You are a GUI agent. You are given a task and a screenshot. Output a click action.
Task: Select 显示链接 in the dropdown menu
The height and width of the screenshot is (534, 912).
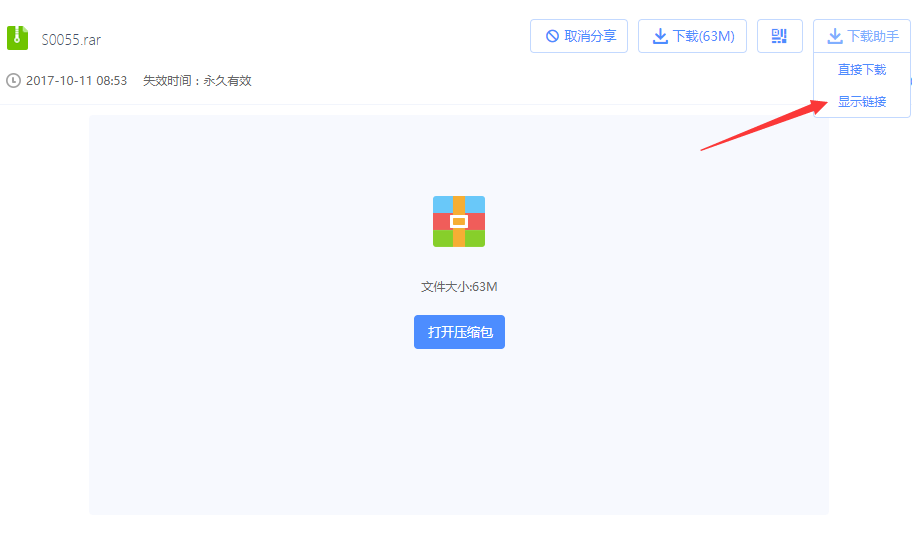(x=861, y=101)
